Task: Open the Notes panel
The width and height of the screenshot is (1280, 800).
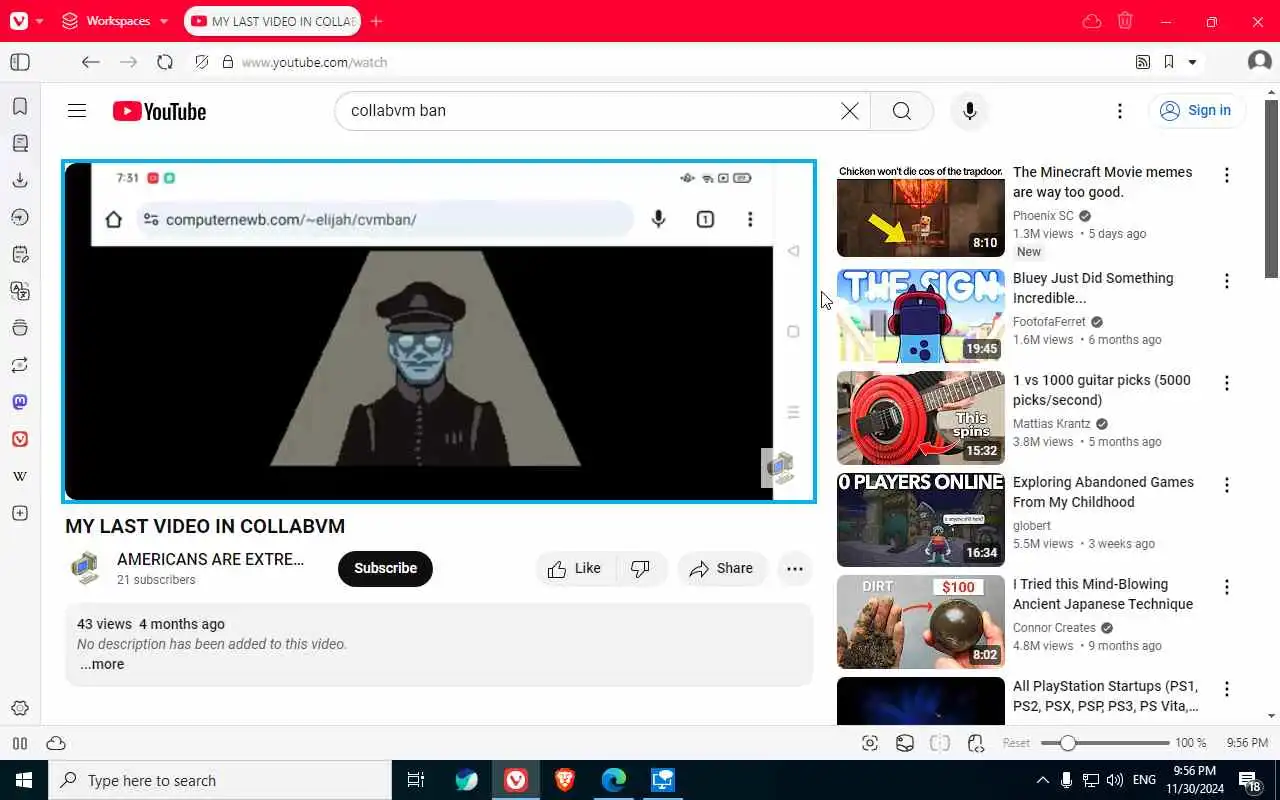Action: coord(20,254)
